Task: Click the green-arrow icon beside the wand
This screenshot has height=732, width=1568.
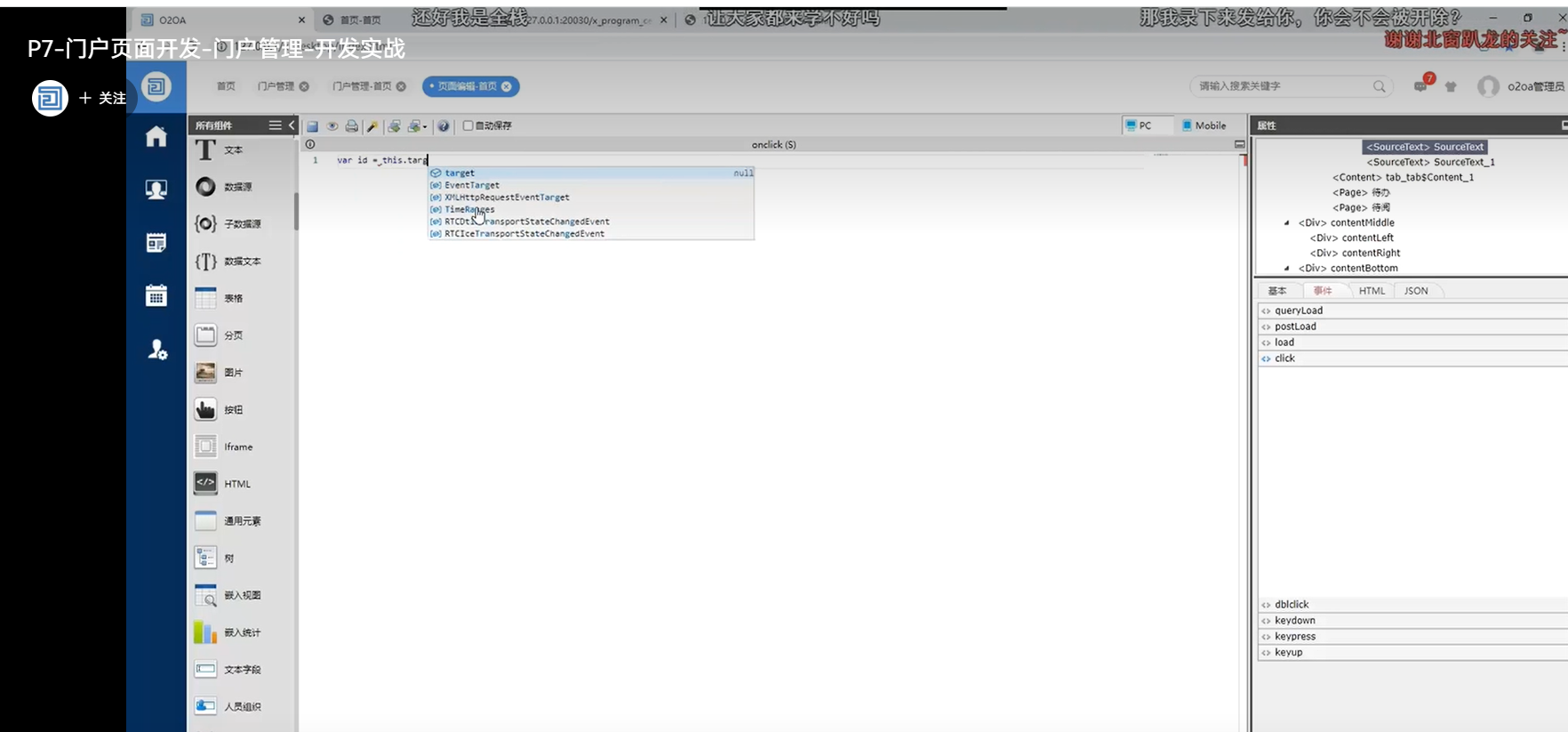Action: coord(394,126)
